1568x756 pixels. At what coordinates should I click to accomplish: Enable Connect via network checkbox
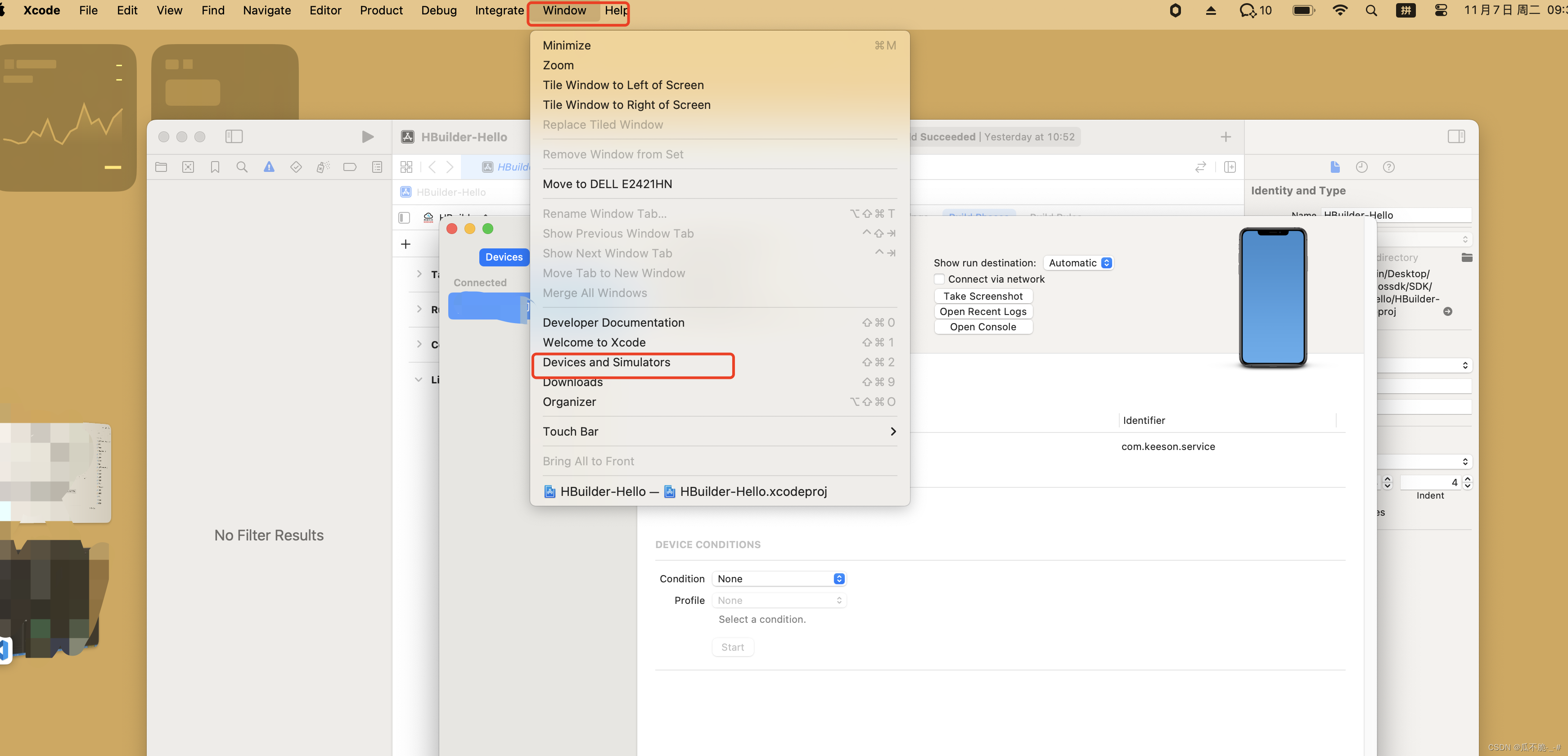pyautogui.click(x=939, y=279)
